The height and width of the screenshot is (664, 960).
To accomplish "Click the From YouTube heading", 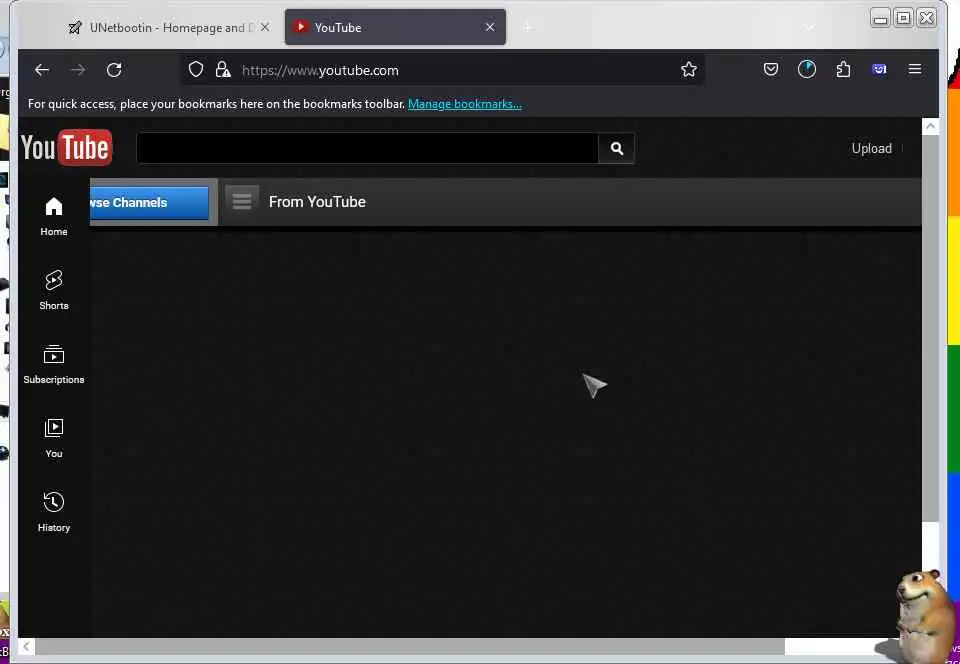I will pyautogui.click(x=317, y=202).
